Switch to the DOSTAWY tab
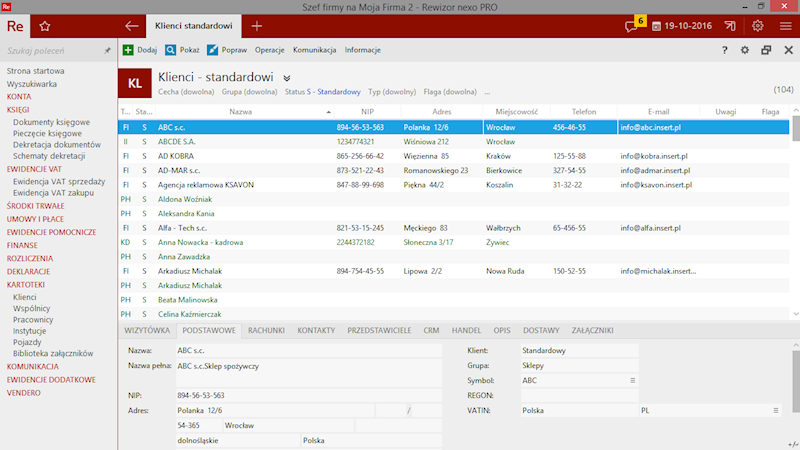 [x=541, y=331]
